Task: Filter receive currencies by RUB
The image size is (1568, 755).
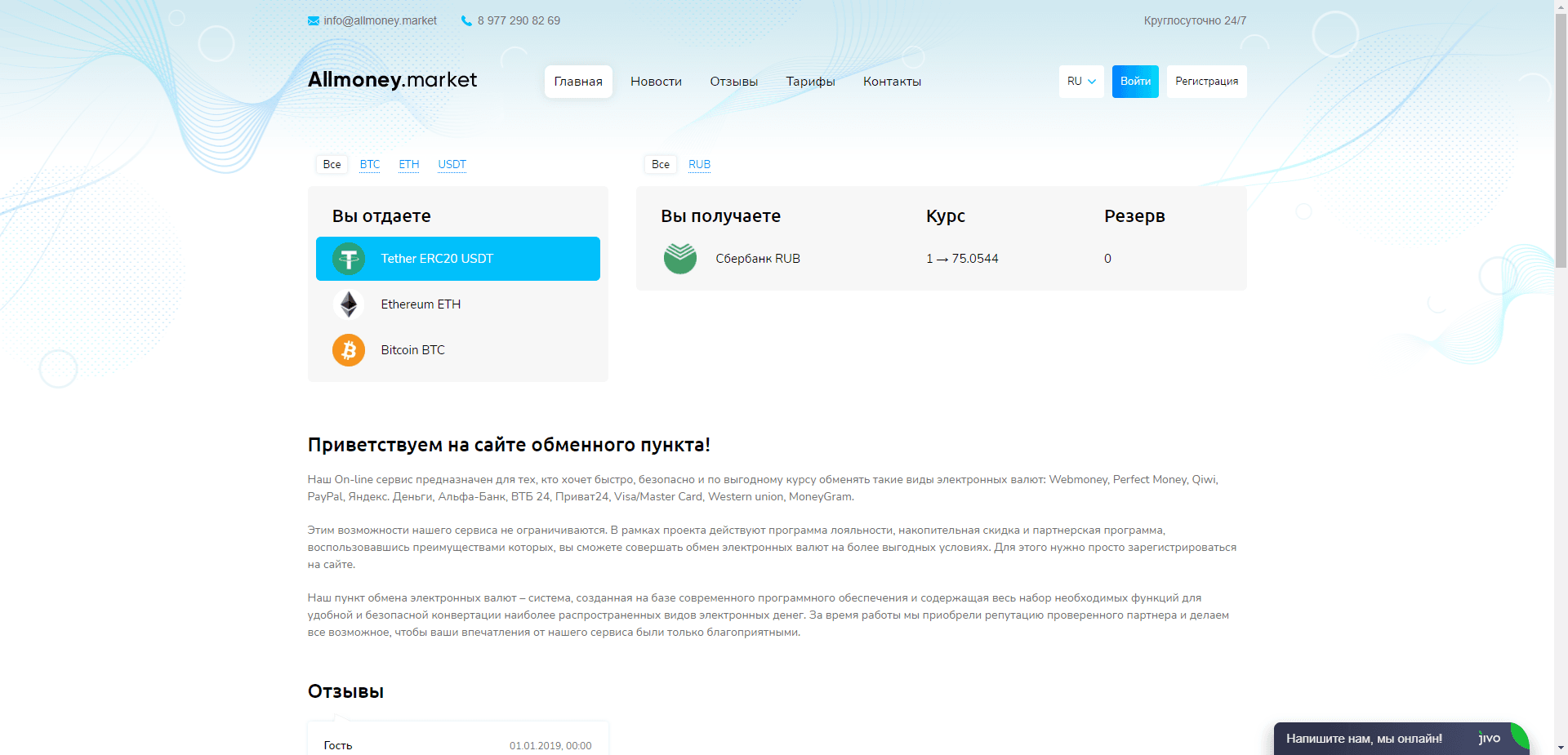Action: point(698,164)
